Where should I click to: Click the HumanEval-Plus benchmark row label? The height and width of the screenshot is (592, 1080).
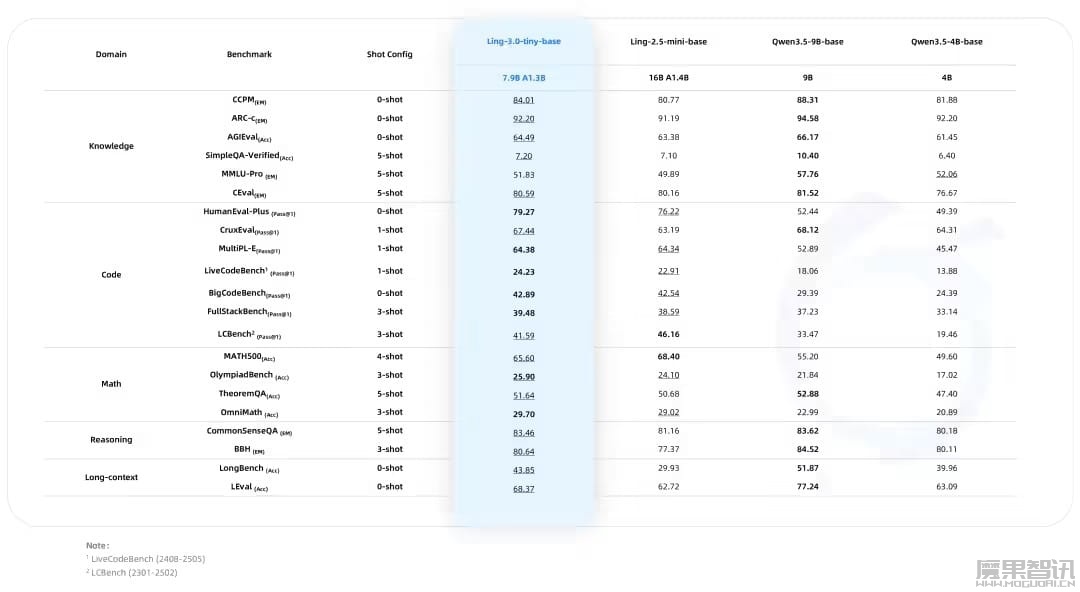(249, 212)
